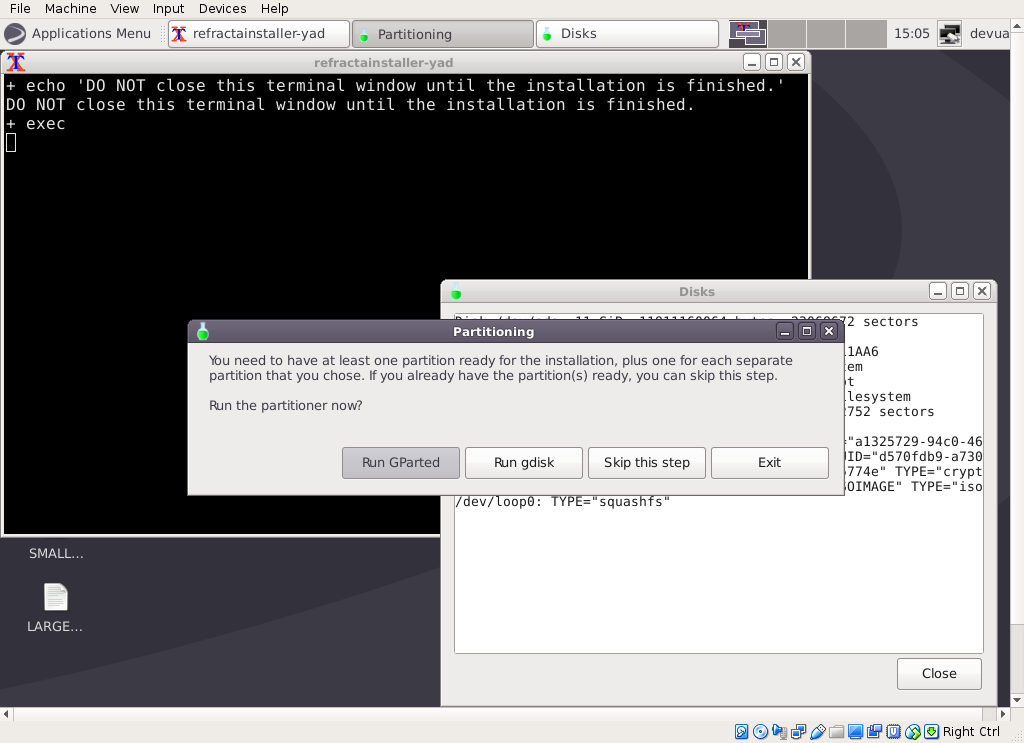Close the Disks window via title bar X

pyautogui.click(x=982, y=291)
